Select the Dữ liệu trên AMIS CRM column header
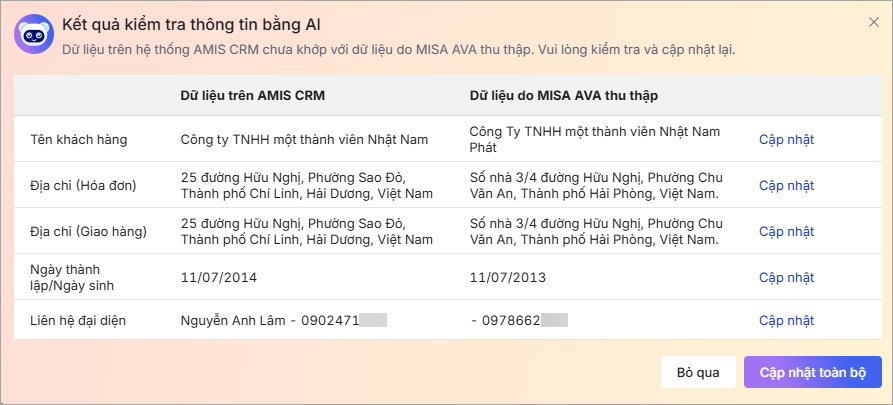 [253, 96]
